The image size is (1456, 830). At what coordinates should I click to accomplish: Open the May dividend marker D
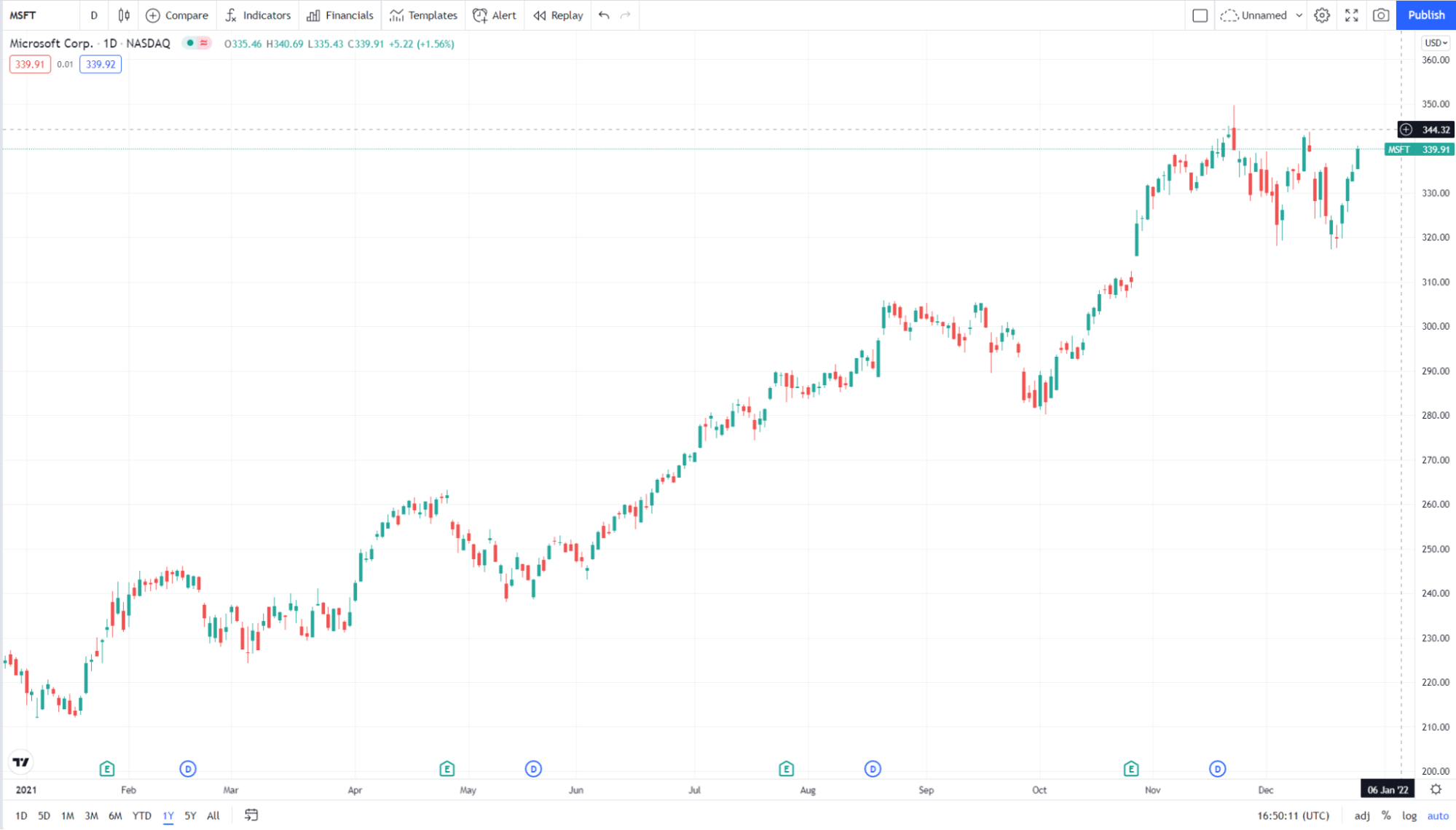click(533, 769)
